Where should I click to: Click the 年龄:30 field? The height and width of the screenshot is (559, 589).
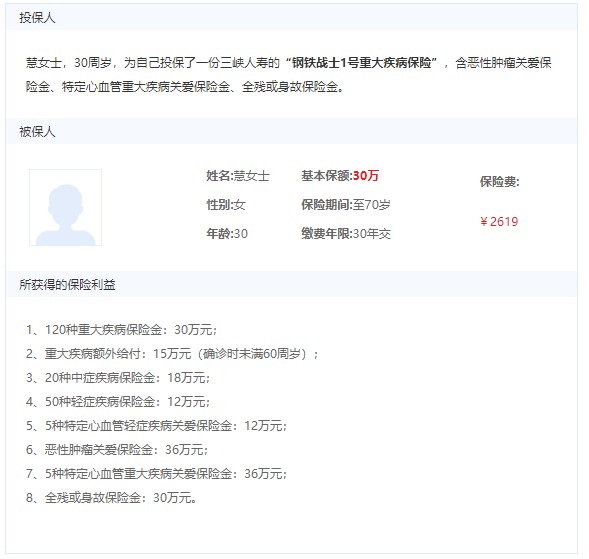click(227, 234)
